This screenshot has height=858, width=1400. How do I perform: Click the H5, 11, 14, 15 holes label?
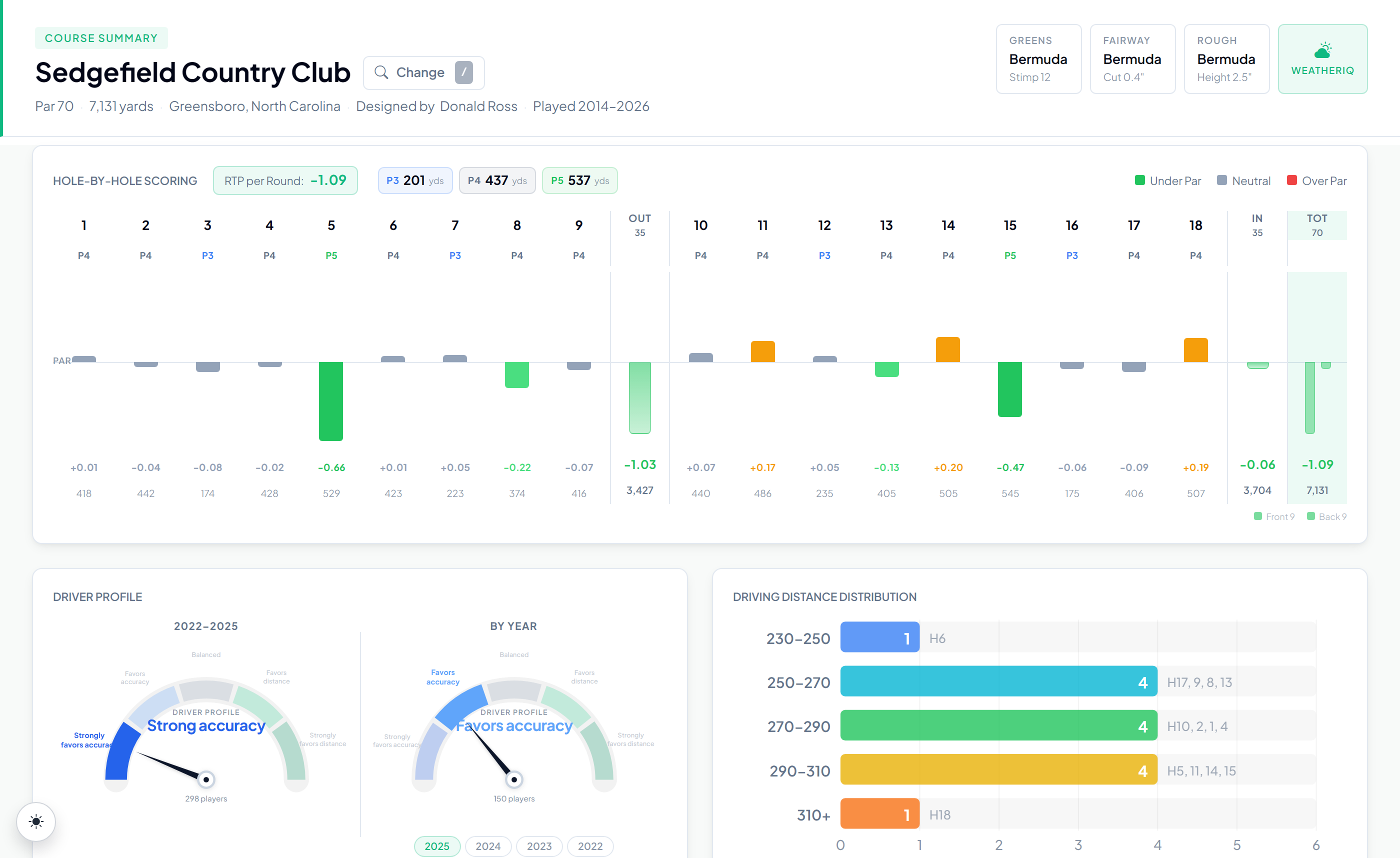click(1201, 771)
